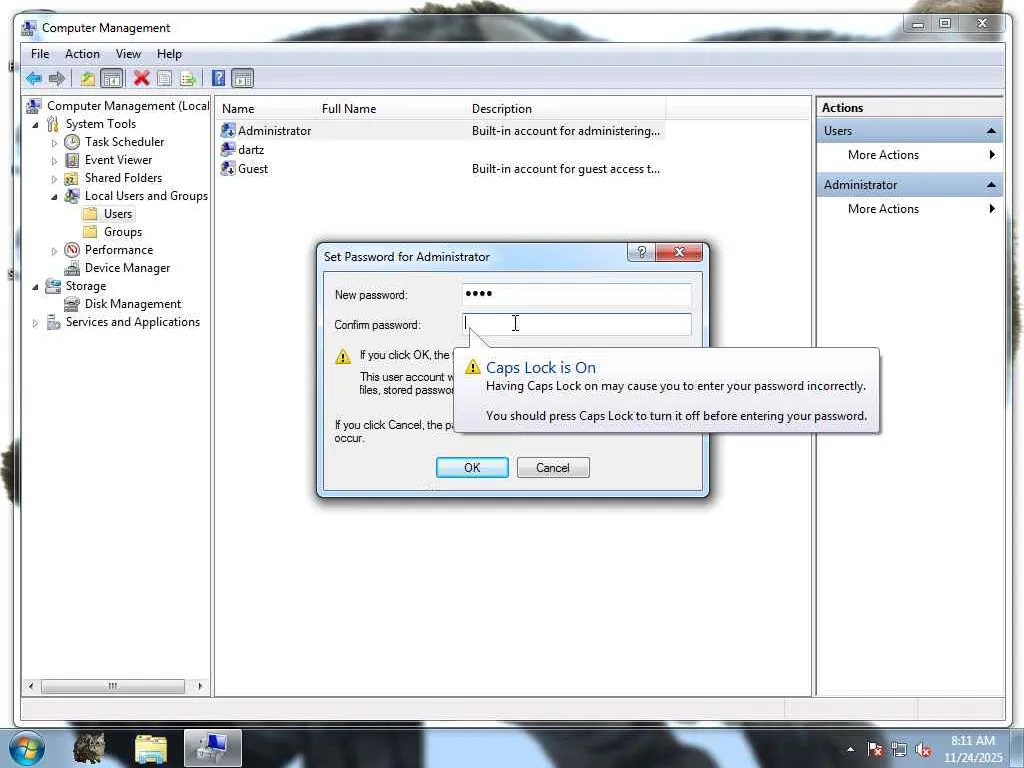The image size is (1024, 768).
Task: Click the Forward arrow toolbar icon
Action: pos(57,79)
